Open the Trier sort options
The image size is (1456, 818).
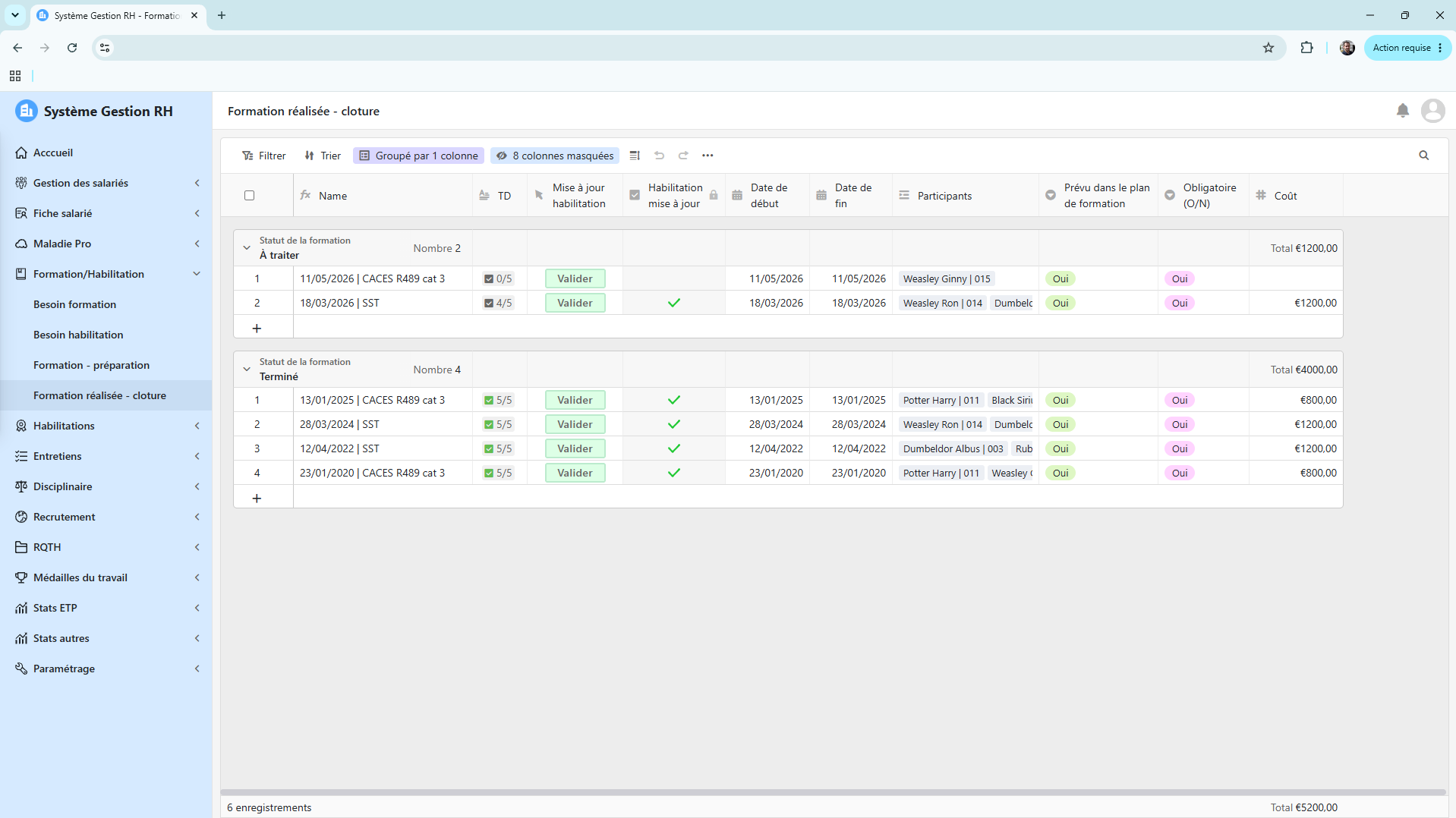(323, 156)
